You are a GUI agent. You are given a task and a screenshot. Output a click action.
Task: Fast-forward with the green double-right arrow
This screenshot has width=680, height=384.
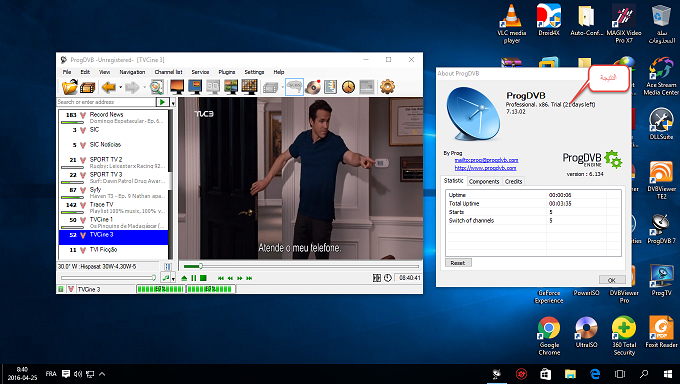click(x=240, y=278)
